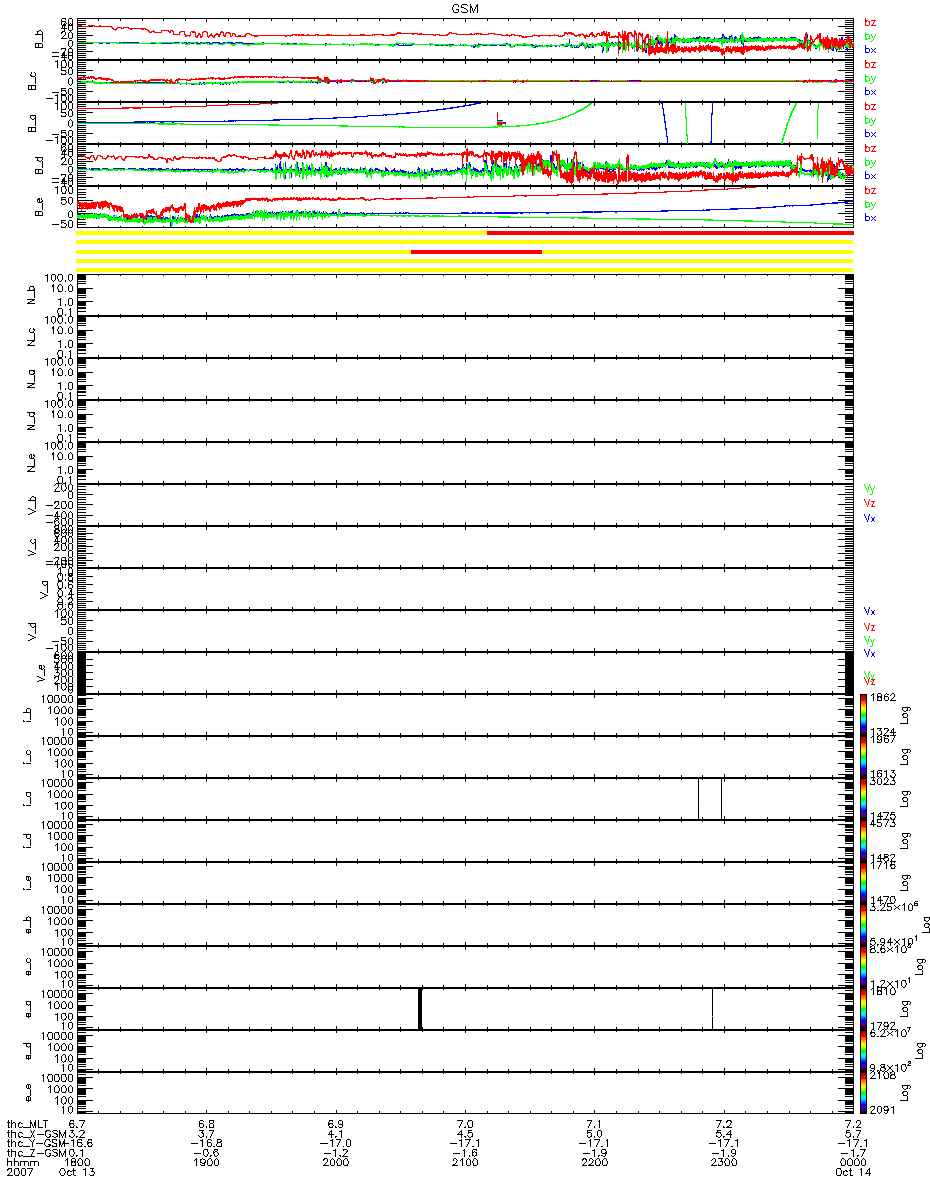Select the B_b panel axis label

[37, 38]
